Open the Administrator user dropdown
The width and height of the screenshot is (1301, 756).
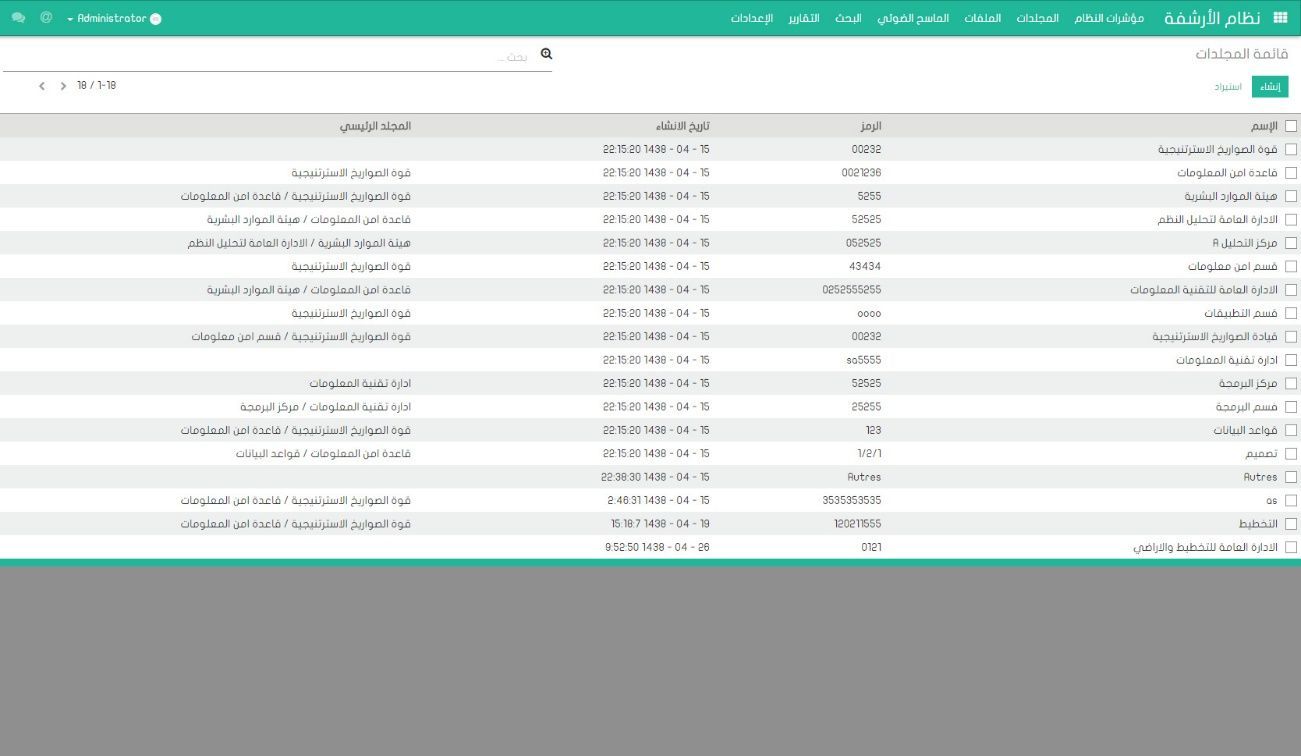[x=113, y=19]
